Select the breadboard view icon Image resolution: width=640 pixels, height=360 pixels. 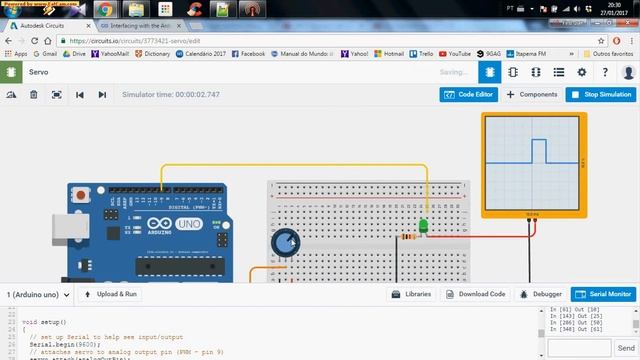(489, 72)
